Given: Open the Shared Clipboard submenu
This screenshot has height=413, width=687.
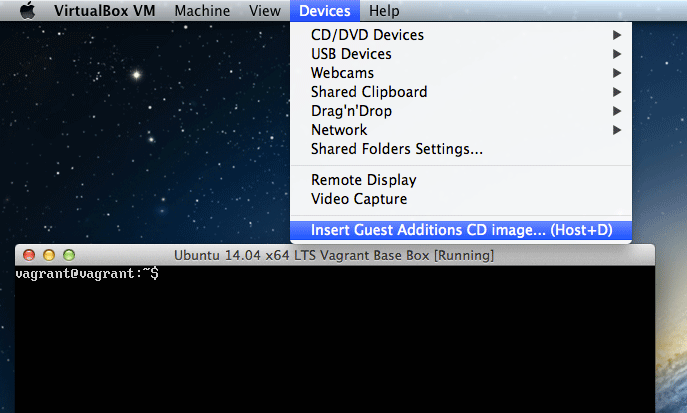Looking at the screenshot, I should pyautogui.click(x=369, y=92).
